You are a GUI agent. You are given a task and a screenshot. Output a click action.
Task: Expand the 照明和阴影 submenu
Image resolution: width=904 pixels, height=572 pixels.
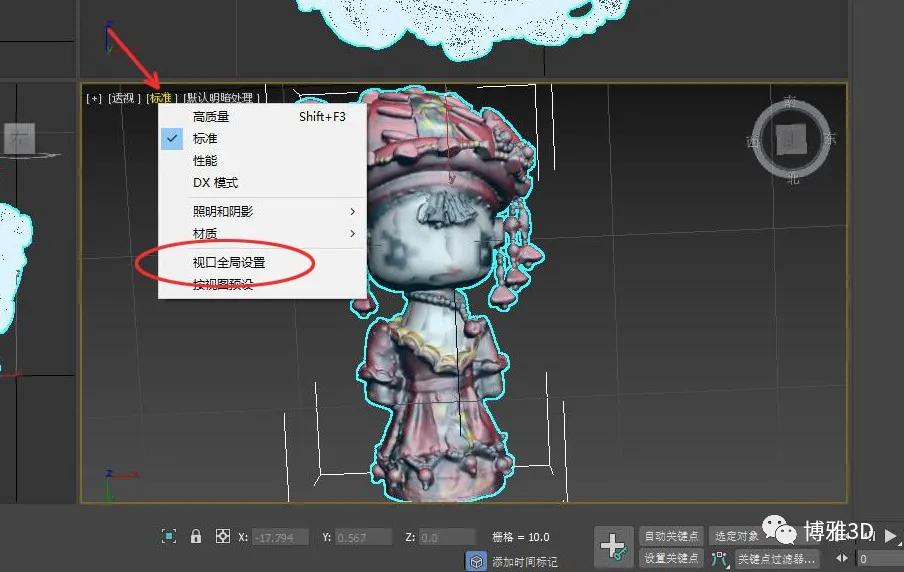262,212
